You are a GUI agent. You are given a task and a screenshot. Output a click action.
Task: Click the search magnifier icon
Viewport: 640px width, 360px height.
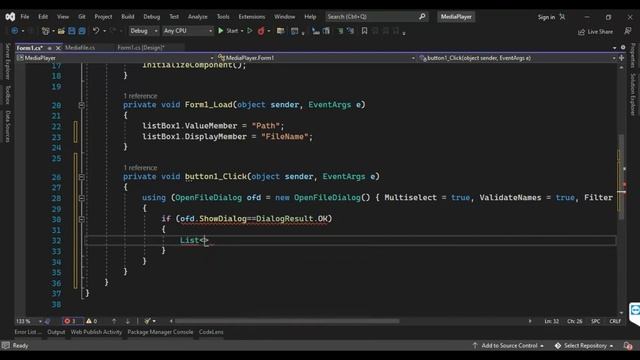422,17
